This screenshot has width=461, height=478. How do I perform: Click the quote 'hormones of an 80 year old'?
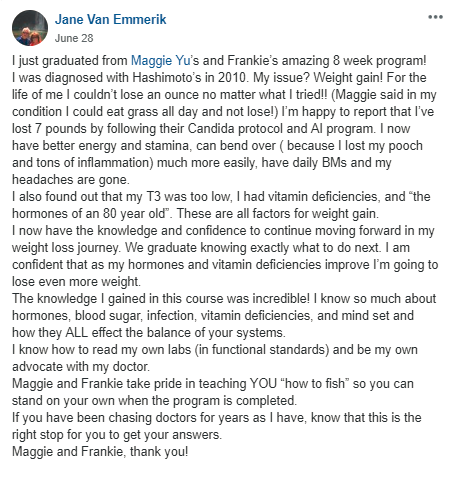(88, 213)
